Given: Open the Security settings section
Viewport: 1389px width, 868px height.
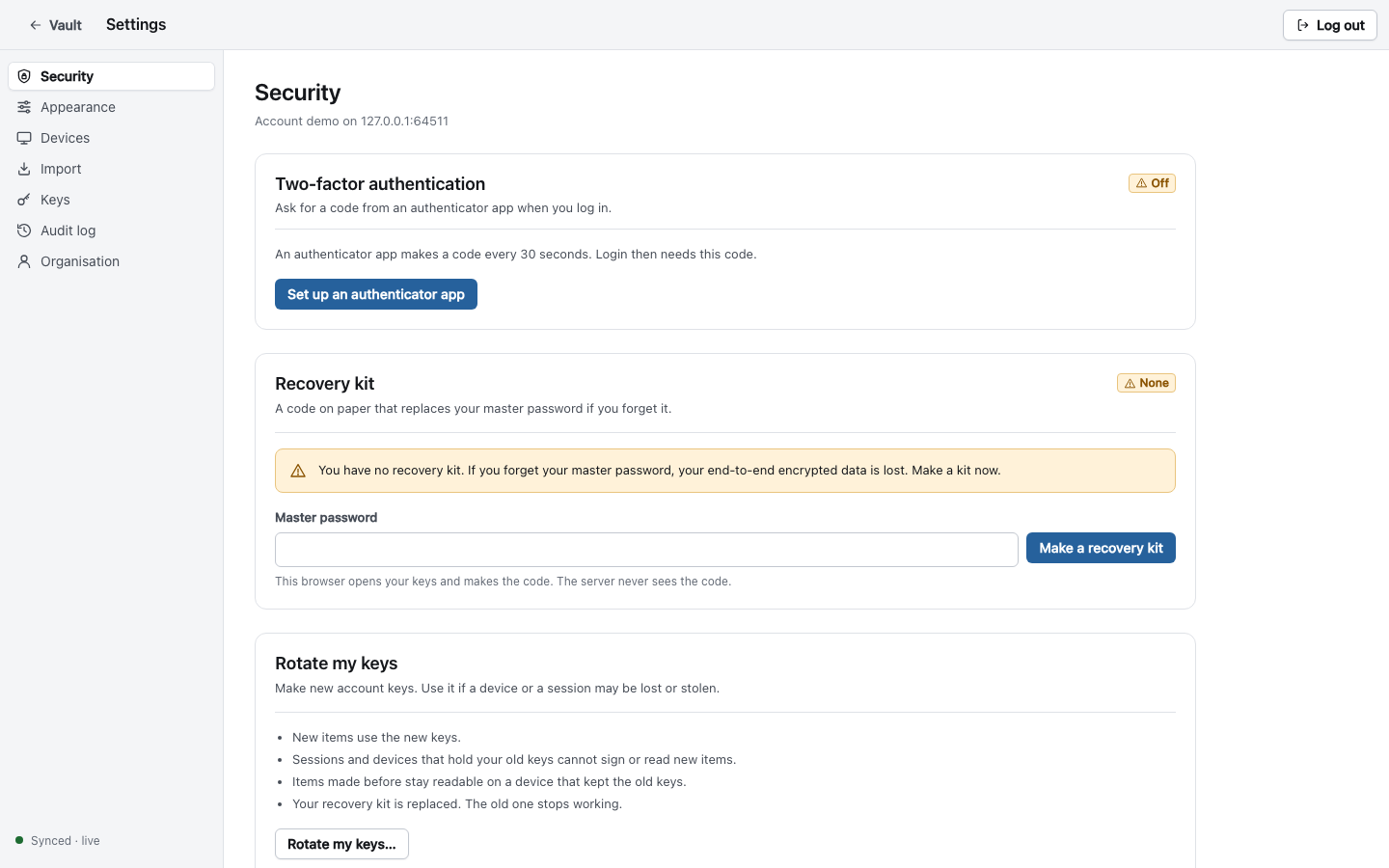Looking at the screenshot, I should point(112,76).
